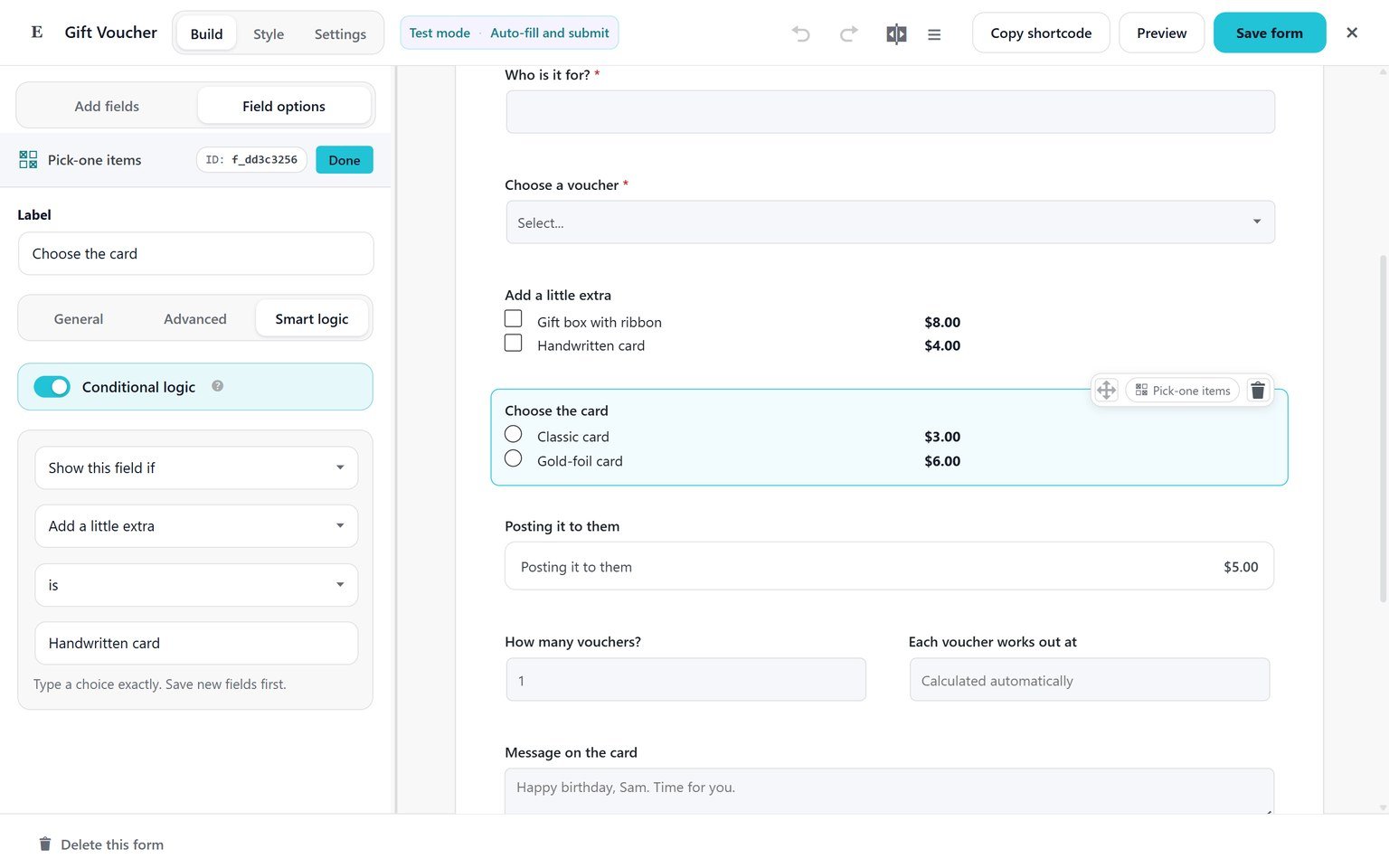Check the Gift box with ribbon option
This screenshot has height=868, width=1389.
point(513,318)
